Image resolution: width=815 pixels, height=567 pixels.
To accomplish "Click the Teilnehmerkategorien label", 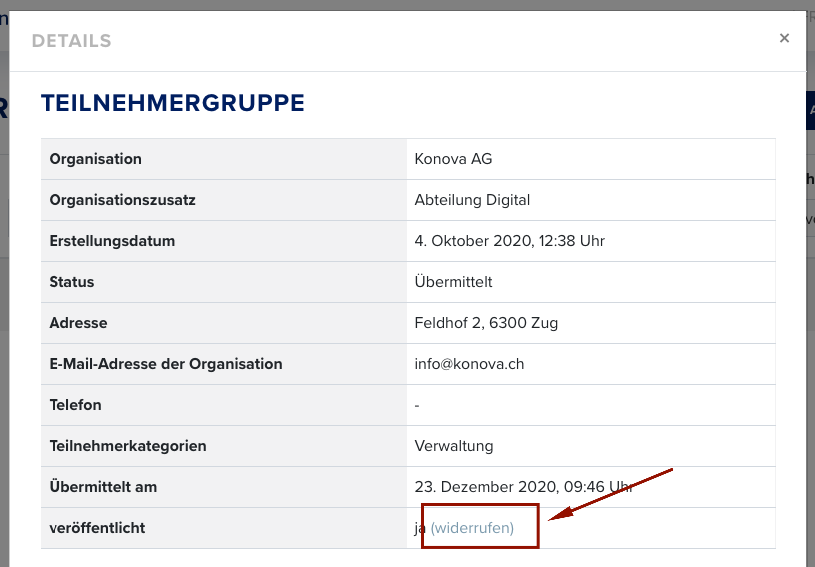I will coord(128,446).
